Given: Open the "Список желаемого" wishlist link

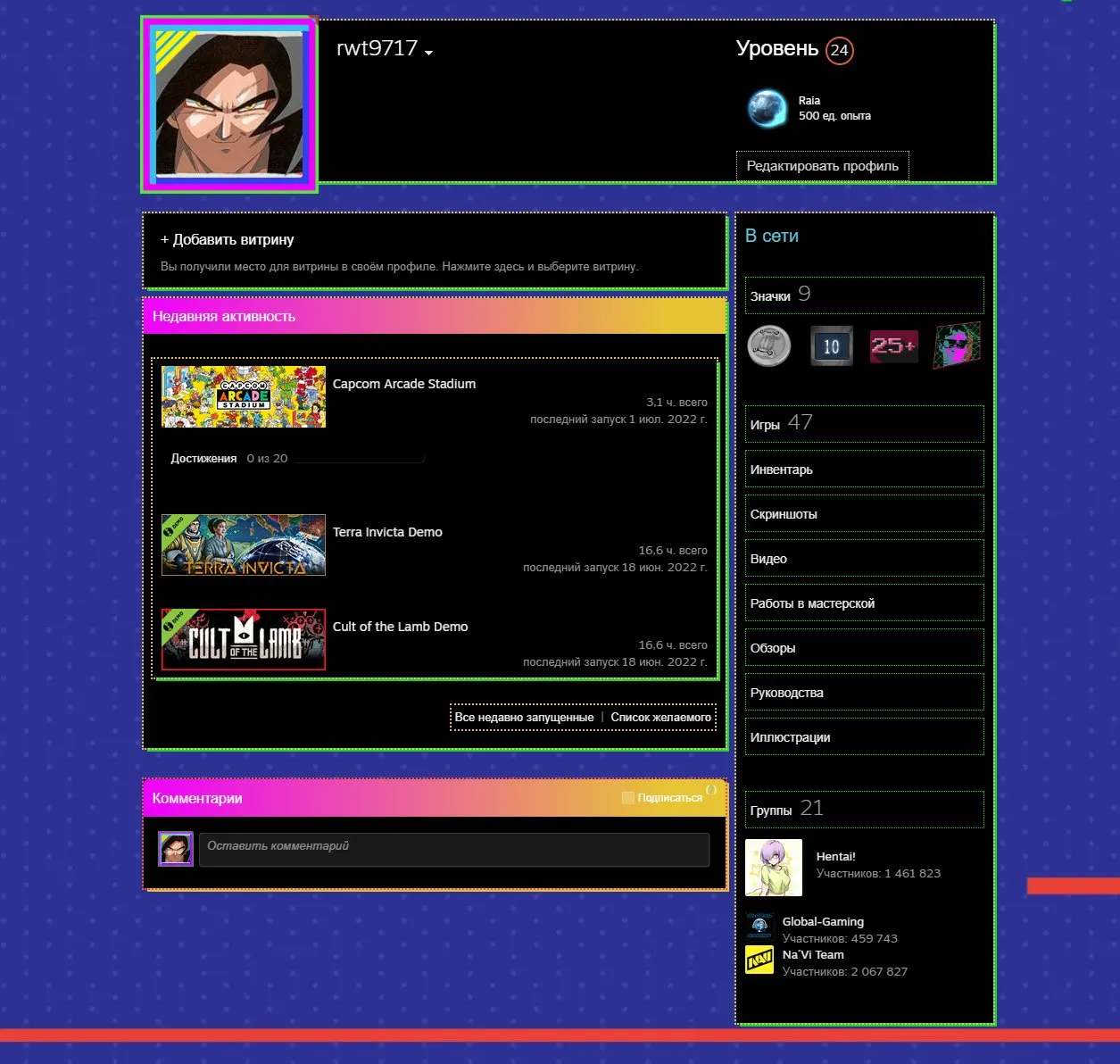Looking at the screenshot, I should tap(661, 718).
